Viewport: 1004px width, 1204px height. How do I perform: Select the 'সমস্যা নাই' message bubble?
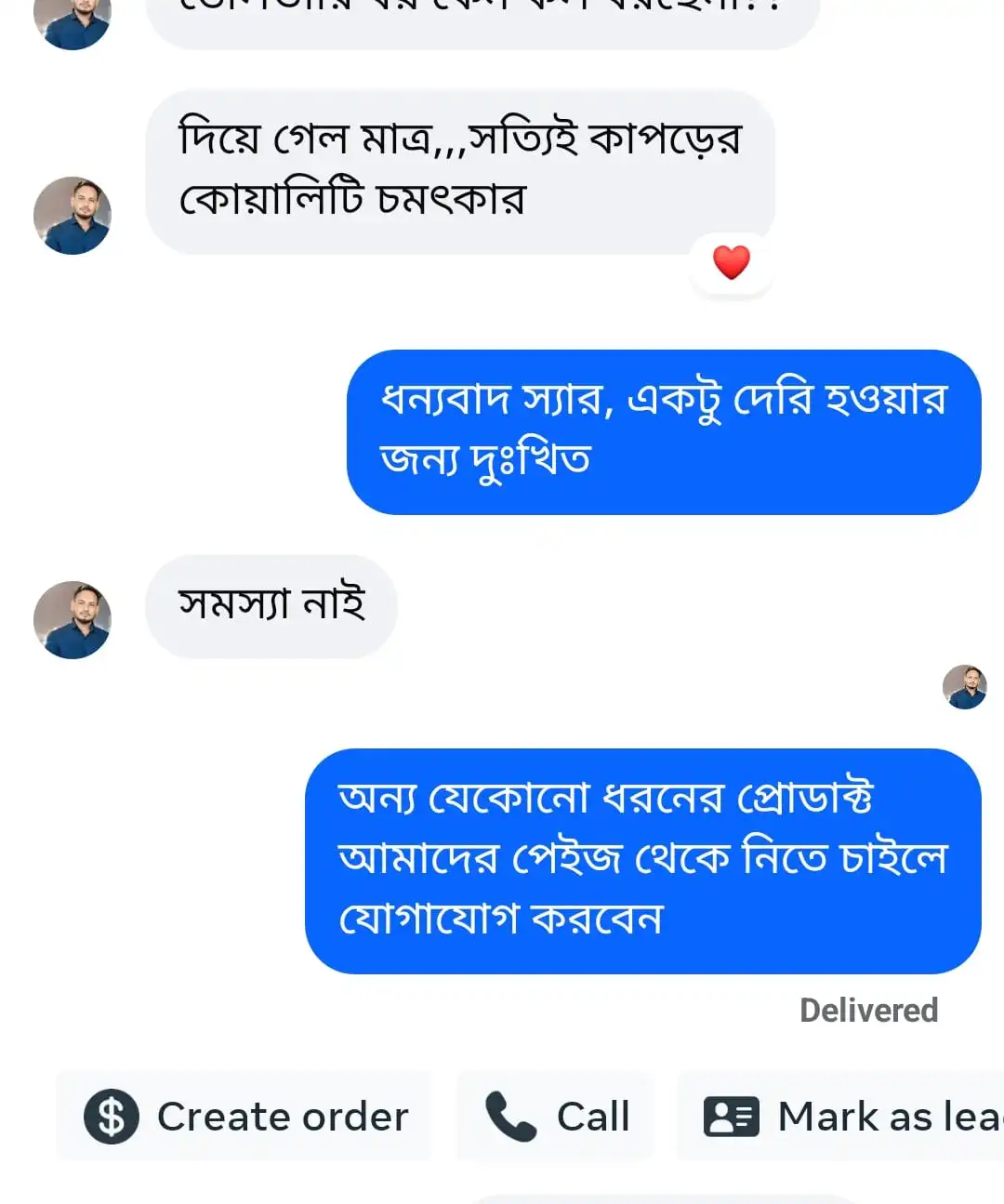271,606
